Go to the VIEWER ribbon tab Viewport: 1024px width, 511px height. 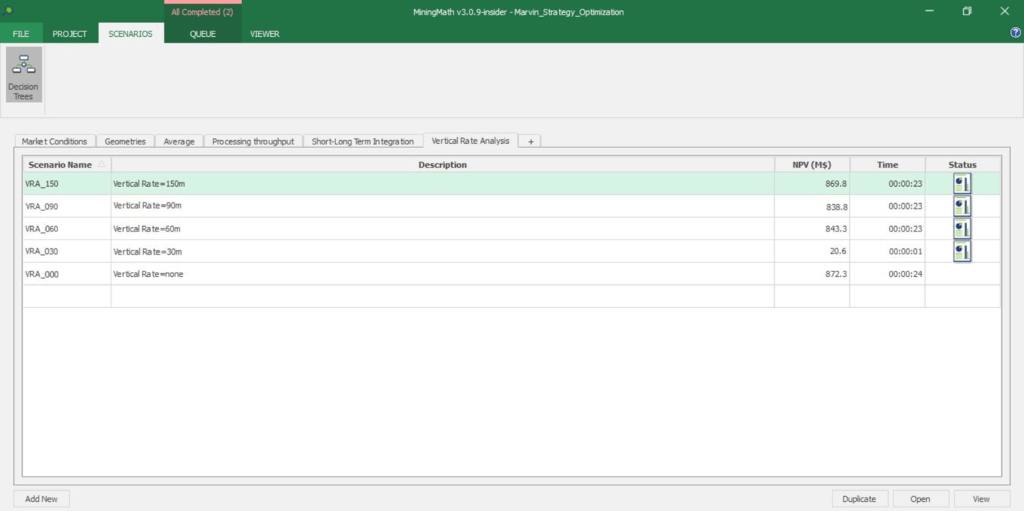click(265, 34)
